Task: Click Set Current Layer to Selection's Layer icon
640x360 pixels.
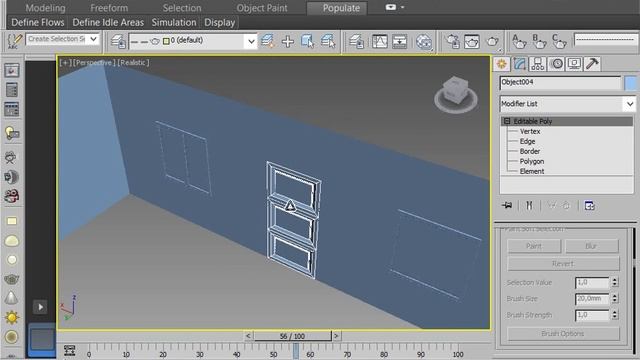Action: 328,41
